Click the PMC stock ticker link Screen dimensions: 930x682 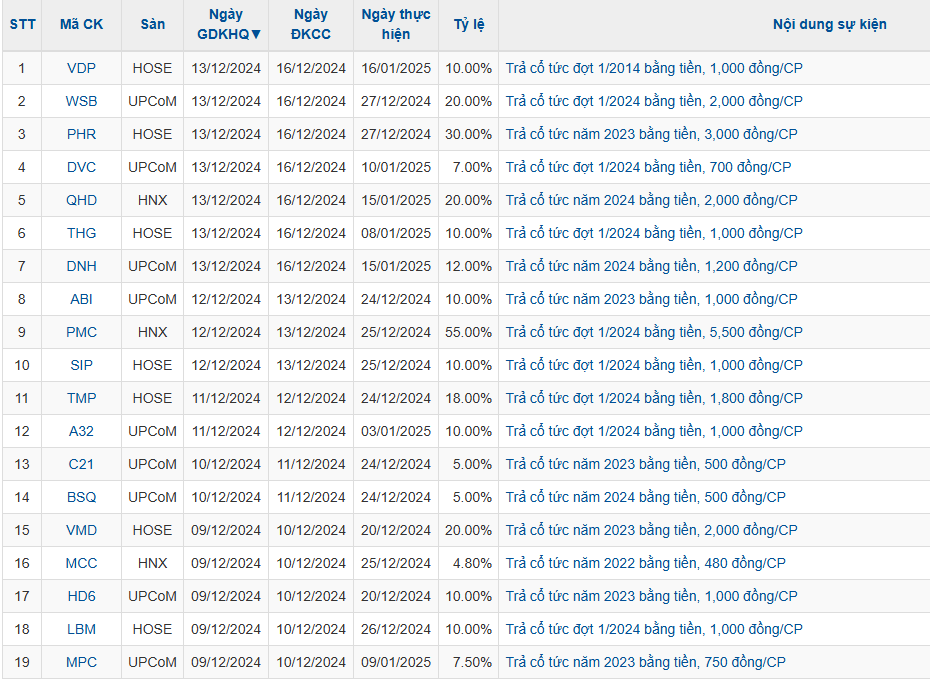point(81,332)
